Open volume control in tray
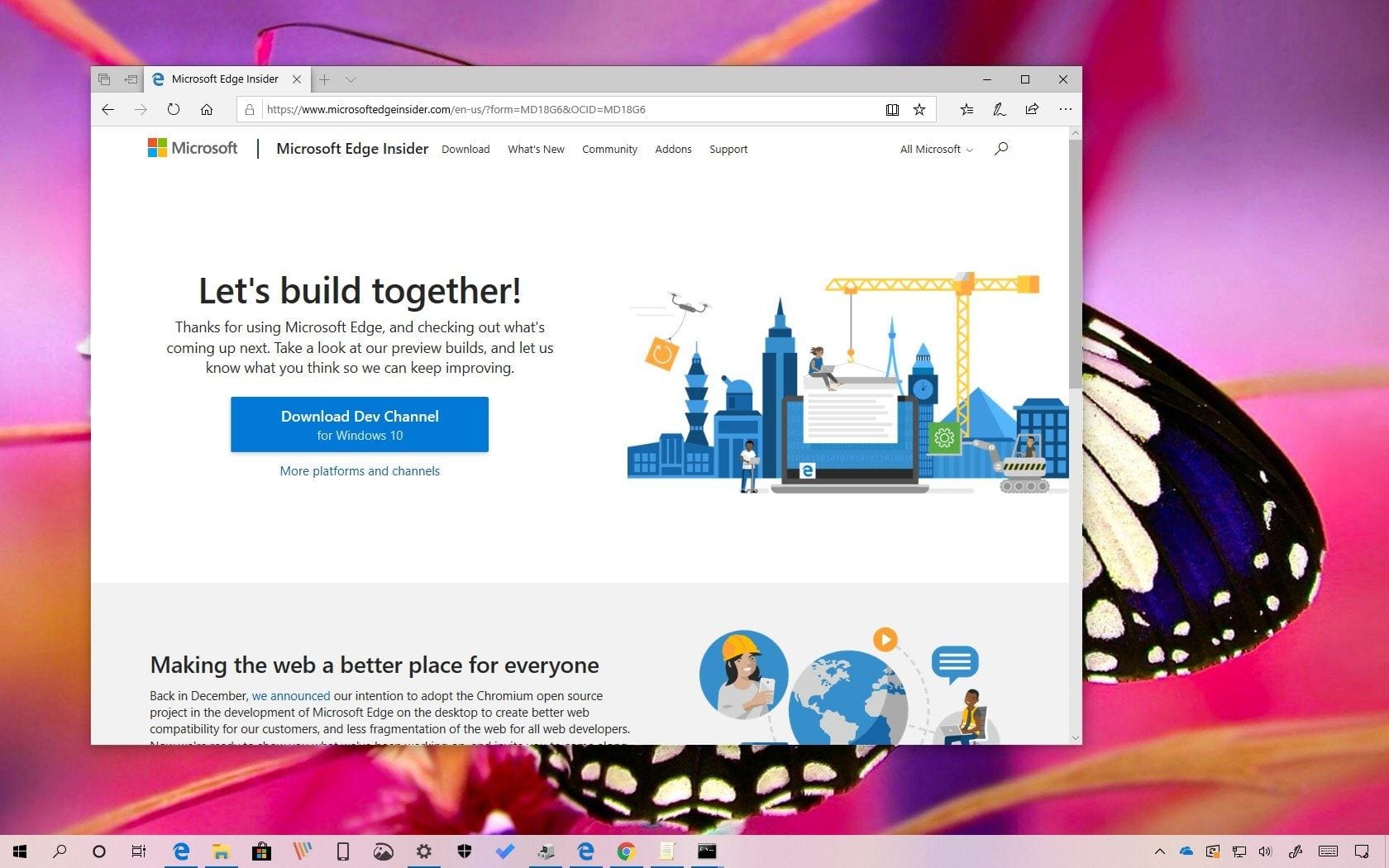The width and height of the screenshot is (1389, 868). tap(1265, 851)
